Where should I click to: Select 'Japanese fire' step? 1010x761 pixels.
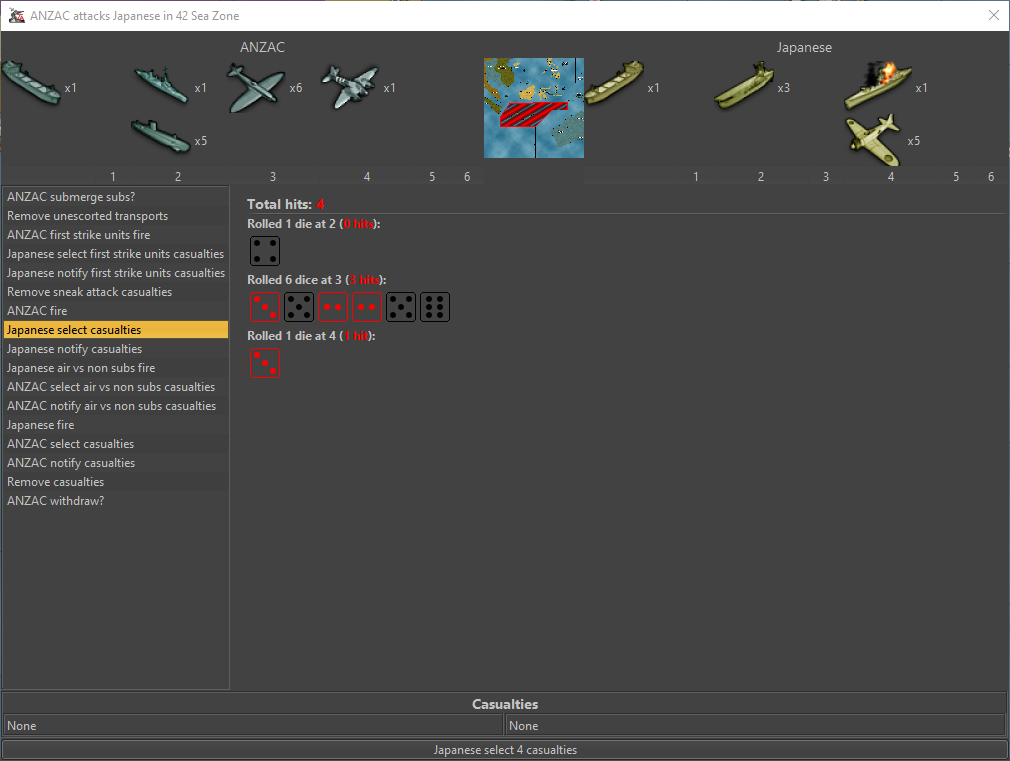(116, 425)
